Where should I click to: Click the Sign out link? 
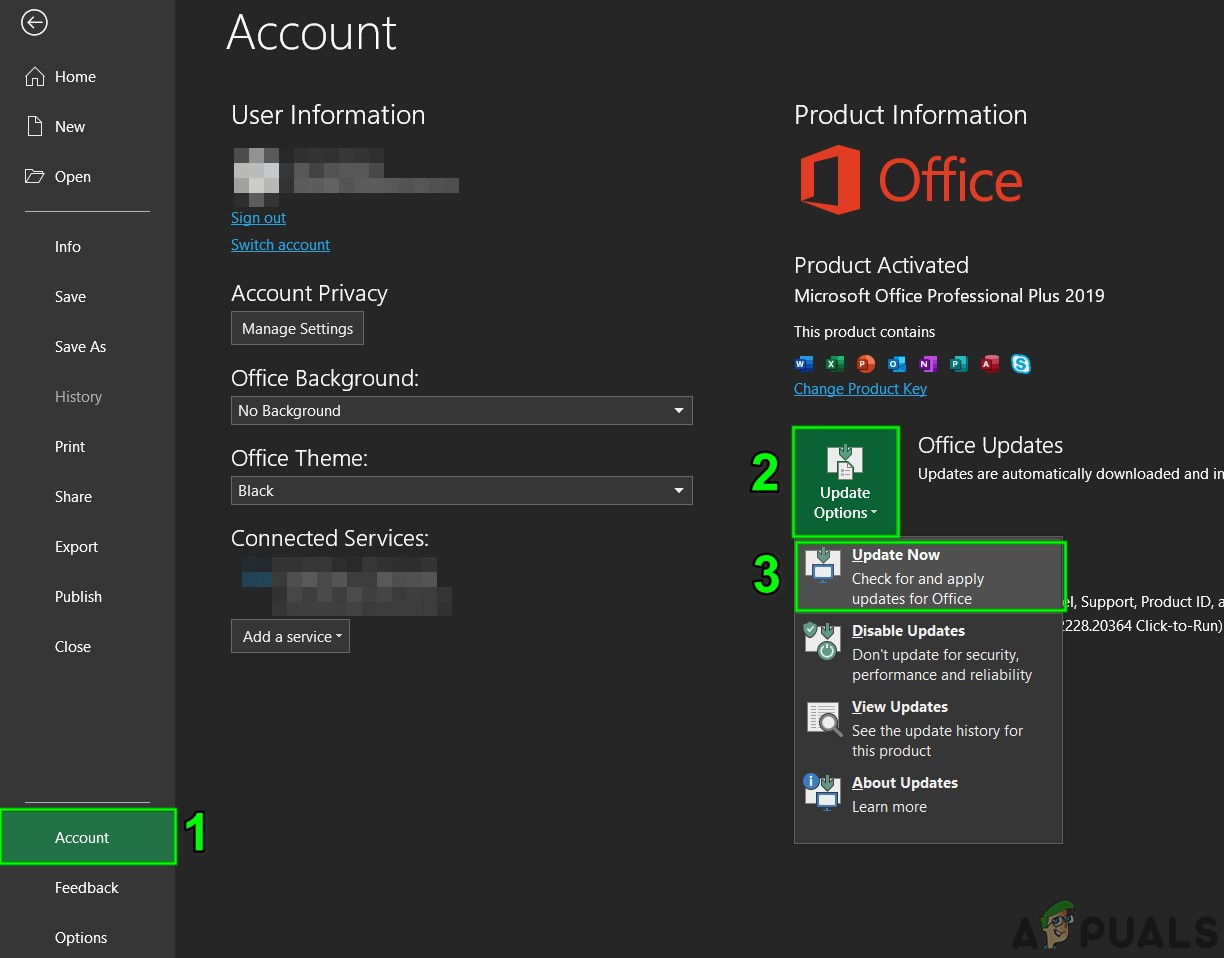pyautogui.click(x=258, y=218)
